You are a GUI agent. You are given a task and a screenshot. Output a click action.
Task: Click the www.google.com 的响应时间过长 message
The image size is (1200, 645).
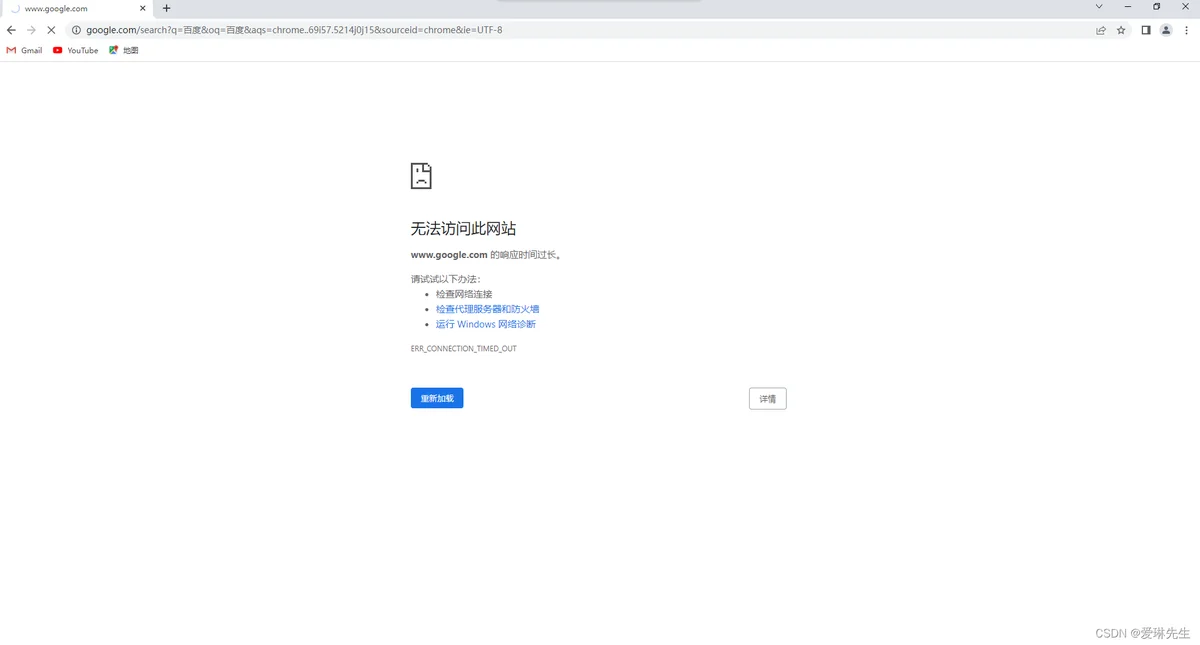pos(486,255)
